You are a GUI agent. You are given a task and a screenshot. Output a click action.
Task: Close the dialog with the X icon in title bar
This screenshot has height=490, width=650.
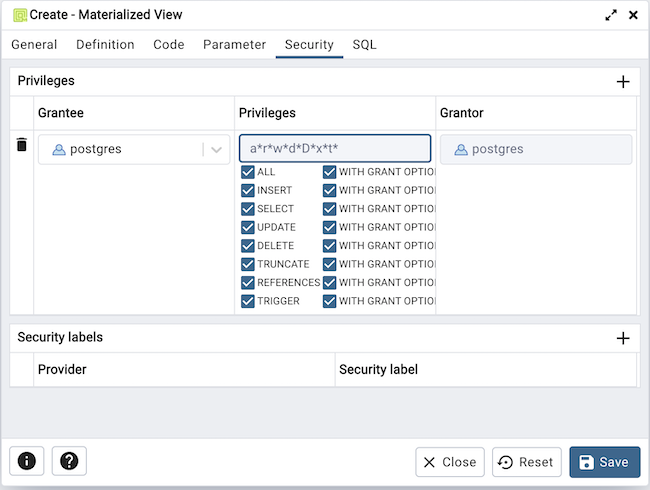633,15
